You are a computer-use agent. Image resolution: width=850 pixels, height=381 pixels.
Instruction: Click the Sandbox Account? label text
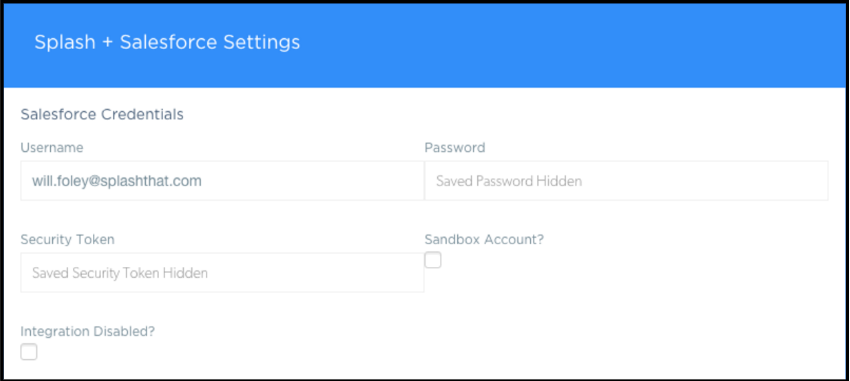click(484, 240)
